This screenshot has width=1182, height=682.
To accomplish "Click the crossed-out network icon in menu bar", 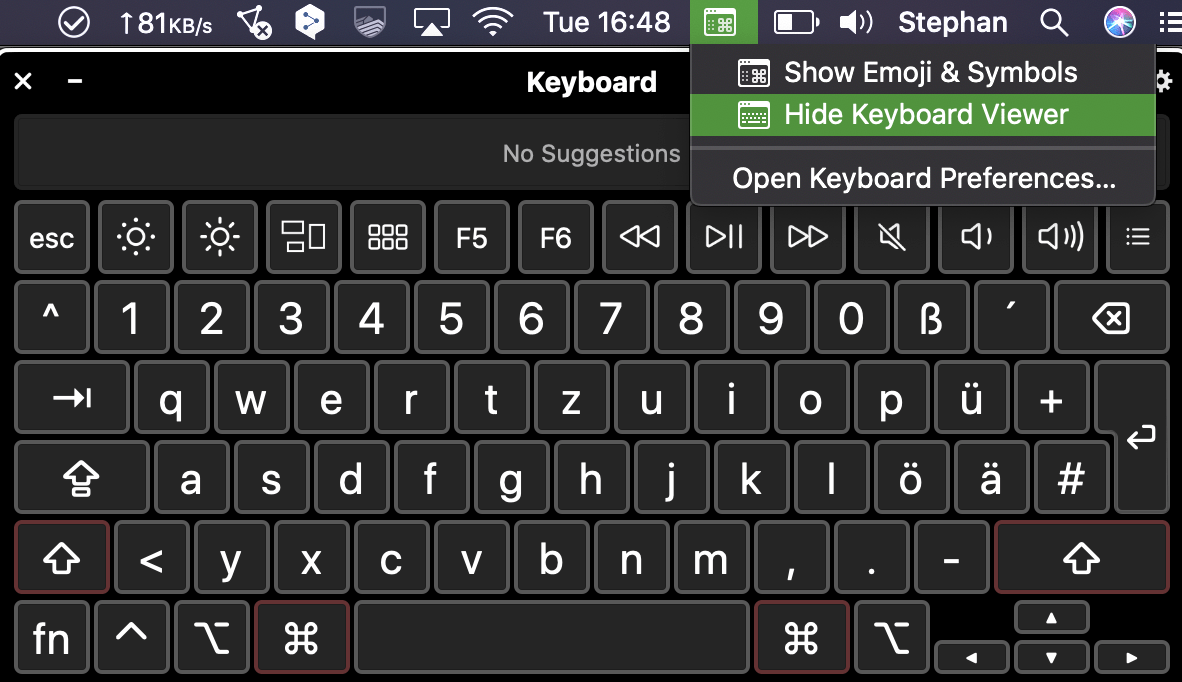I will tap(254, 23).
